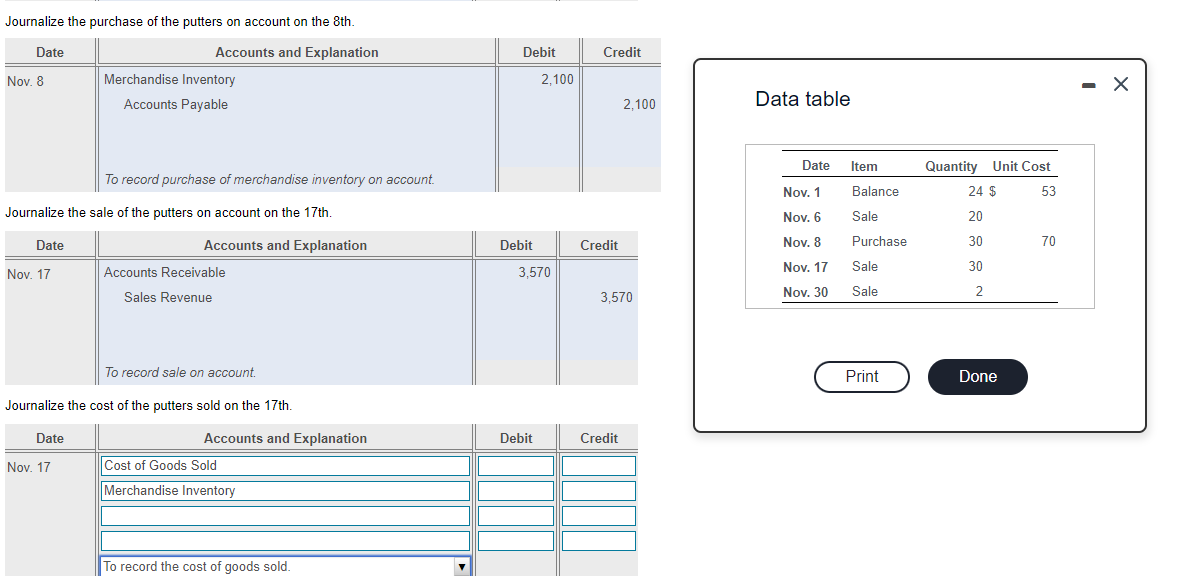Select the Cost of Goods Sold account field
Screen dimensions: 1199x576
(x=286, y=466)
